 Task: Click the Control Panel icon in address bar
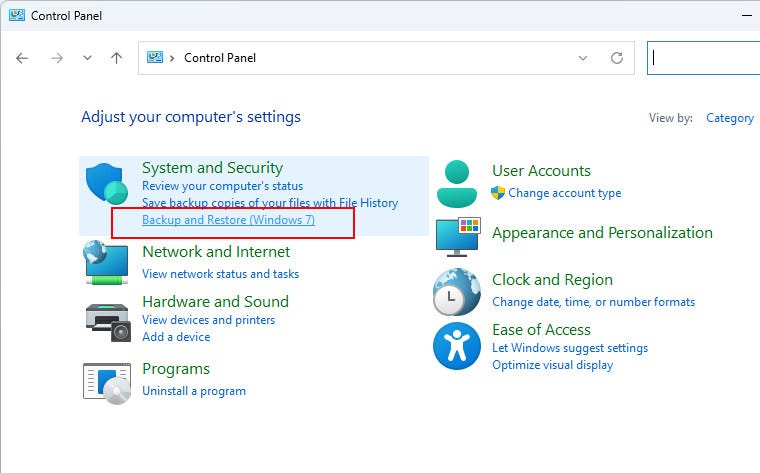pyautogui.click(x=155, y=58)
